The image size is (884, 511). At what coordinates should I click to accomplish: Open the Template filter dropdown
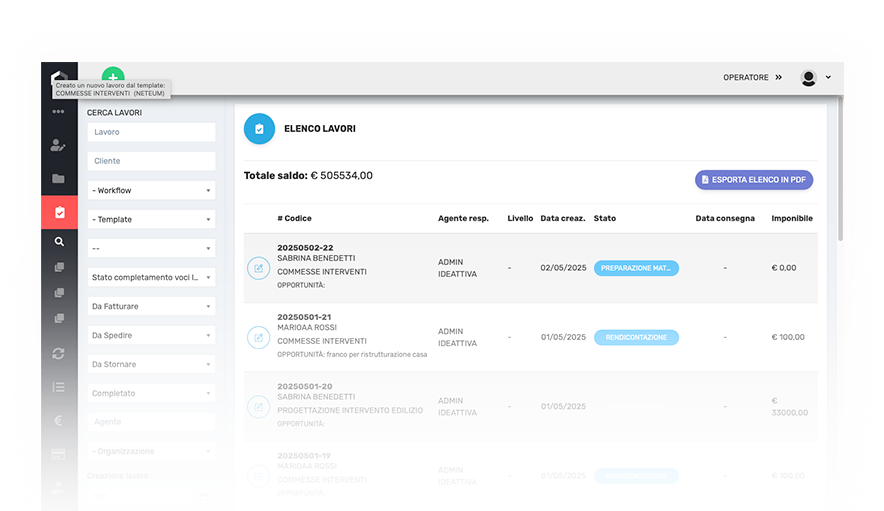152,219
